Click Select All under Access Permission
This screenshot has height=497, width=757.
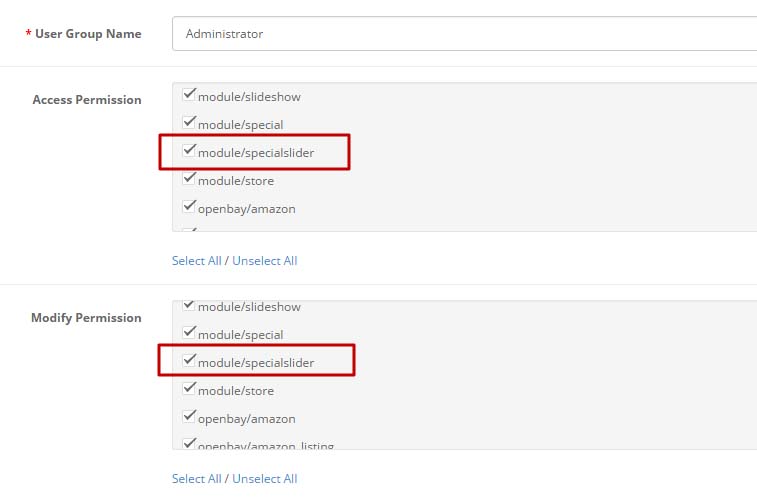coord(196,261)
